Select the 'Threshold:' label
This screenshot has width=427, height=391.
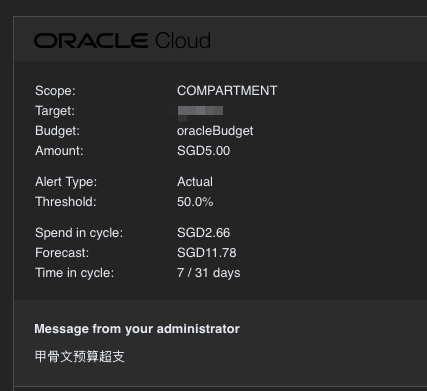[66, 202]
